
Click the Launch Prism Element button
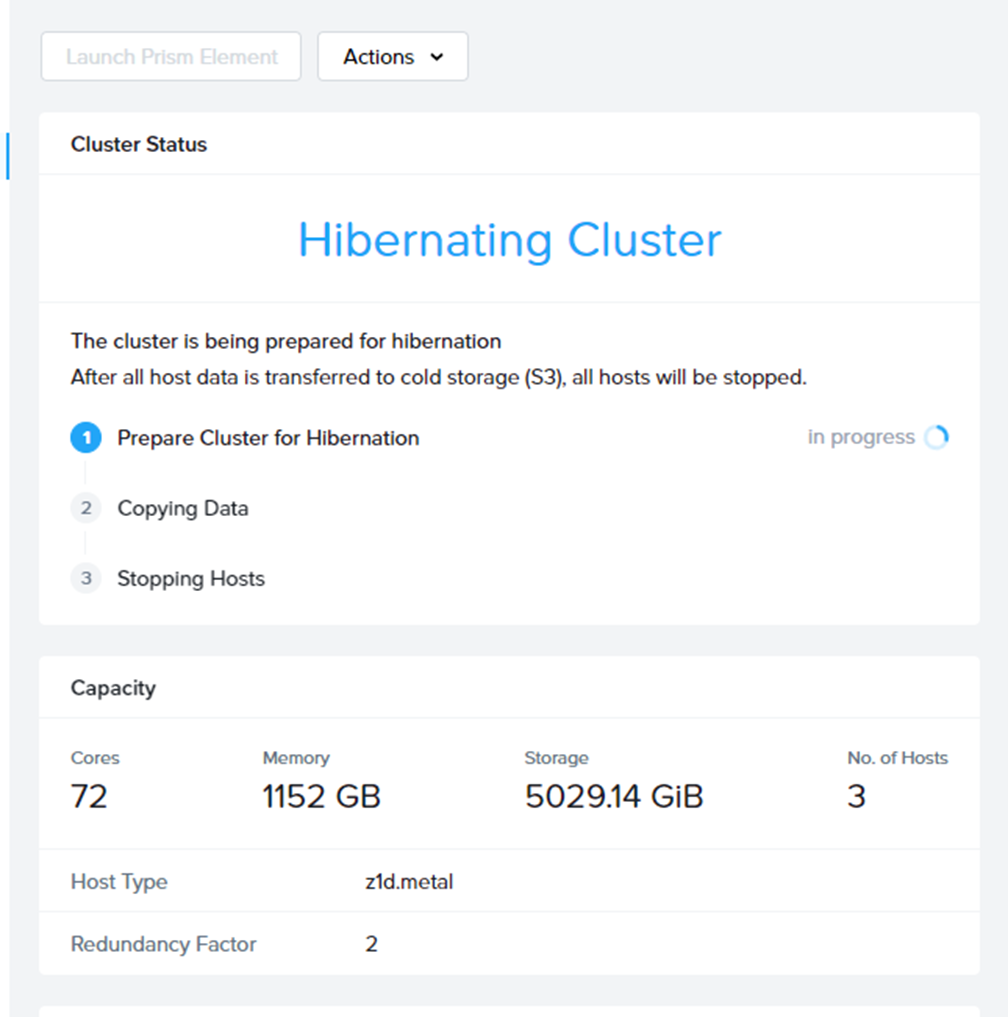click(171, 56)
